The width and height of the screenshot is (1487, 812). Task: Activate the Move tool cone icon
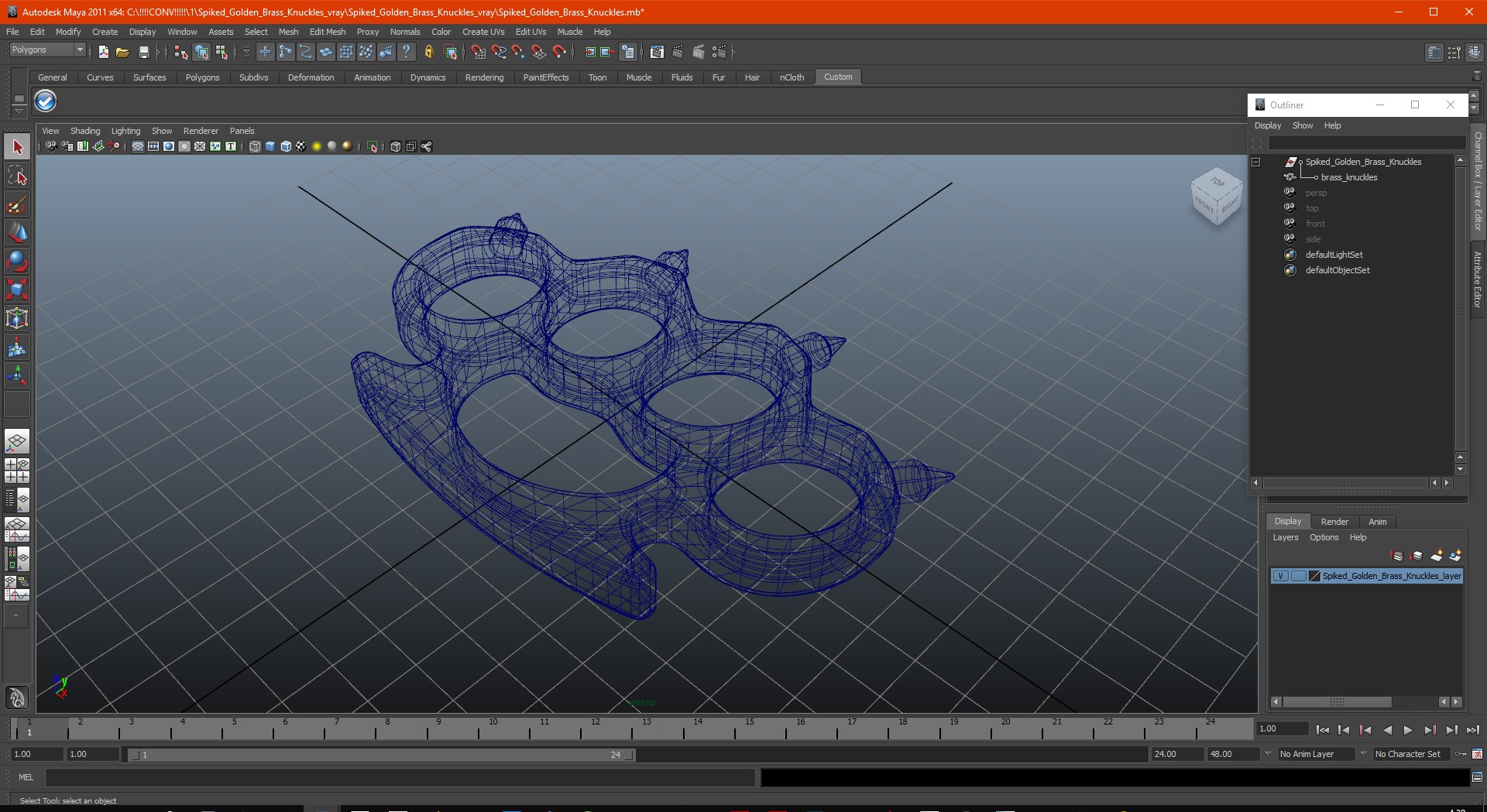tap(17, 233)
